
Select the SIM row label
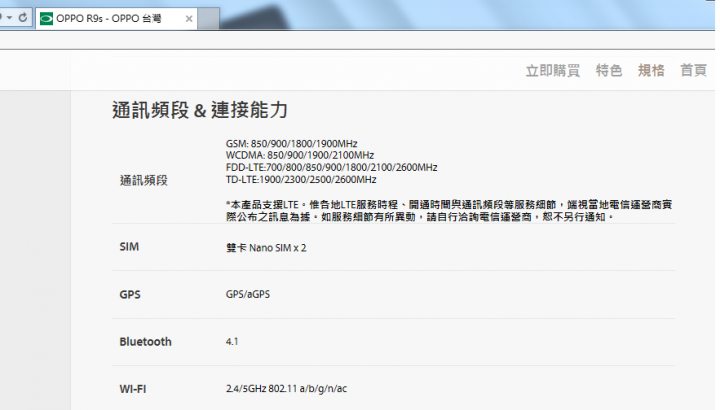point(129,247)
